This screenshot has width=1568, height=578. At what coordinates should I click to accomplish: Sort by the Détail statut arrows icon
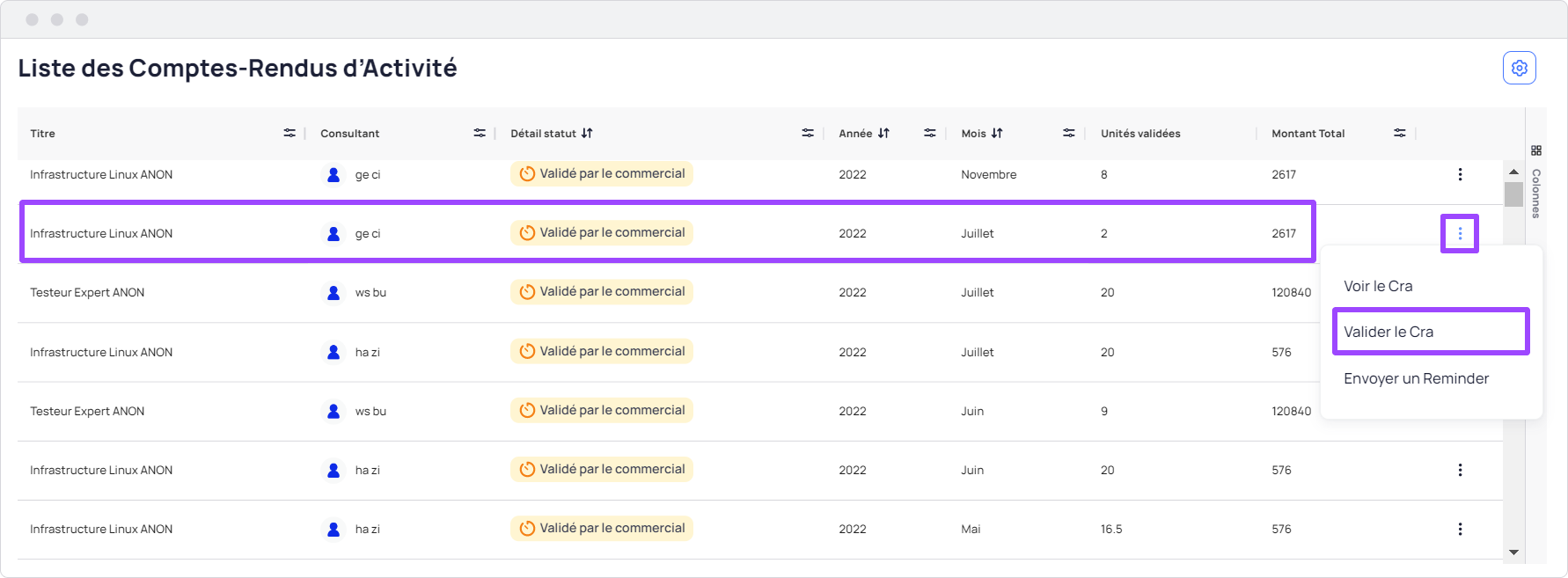(x=587, y=133)
